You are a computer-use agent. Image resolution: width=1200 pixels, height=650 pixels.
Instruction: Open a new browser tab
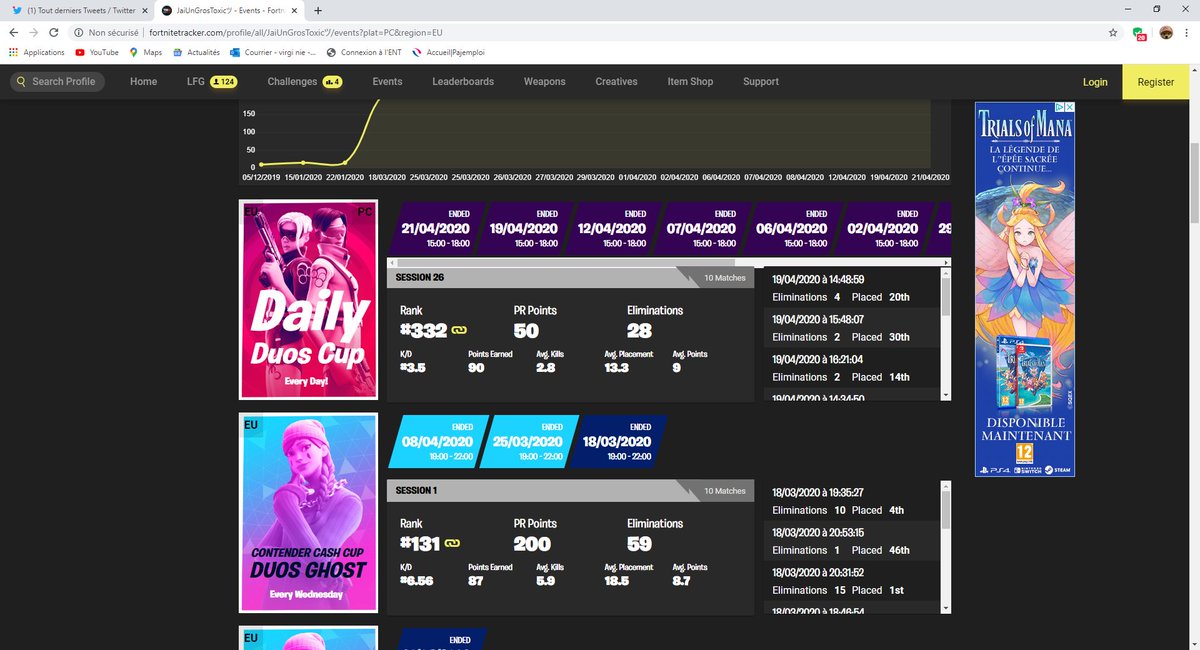click(x=318, y=10)
